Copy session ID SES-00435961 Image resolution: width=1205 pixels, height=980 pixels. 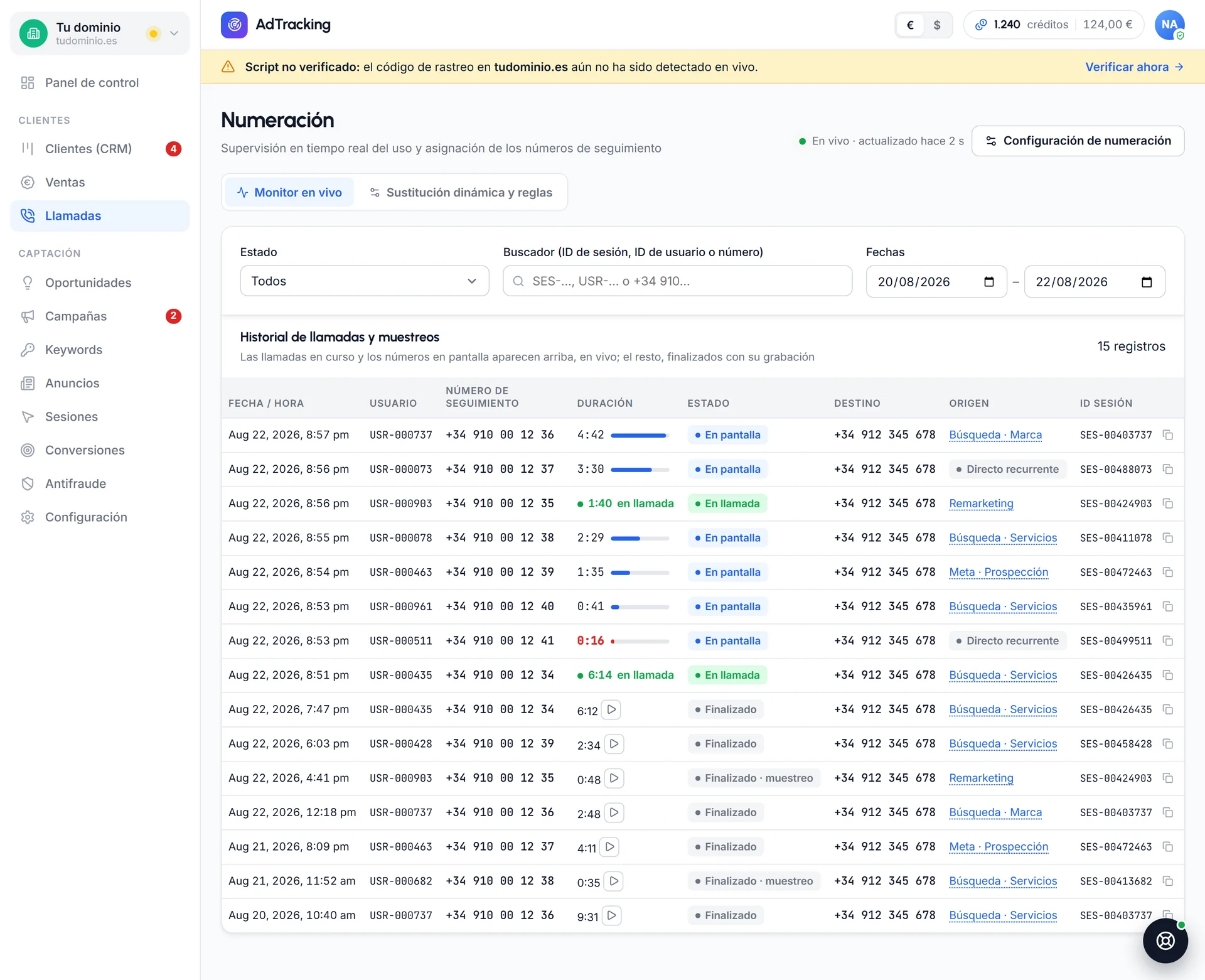[x=1168, y=606]
